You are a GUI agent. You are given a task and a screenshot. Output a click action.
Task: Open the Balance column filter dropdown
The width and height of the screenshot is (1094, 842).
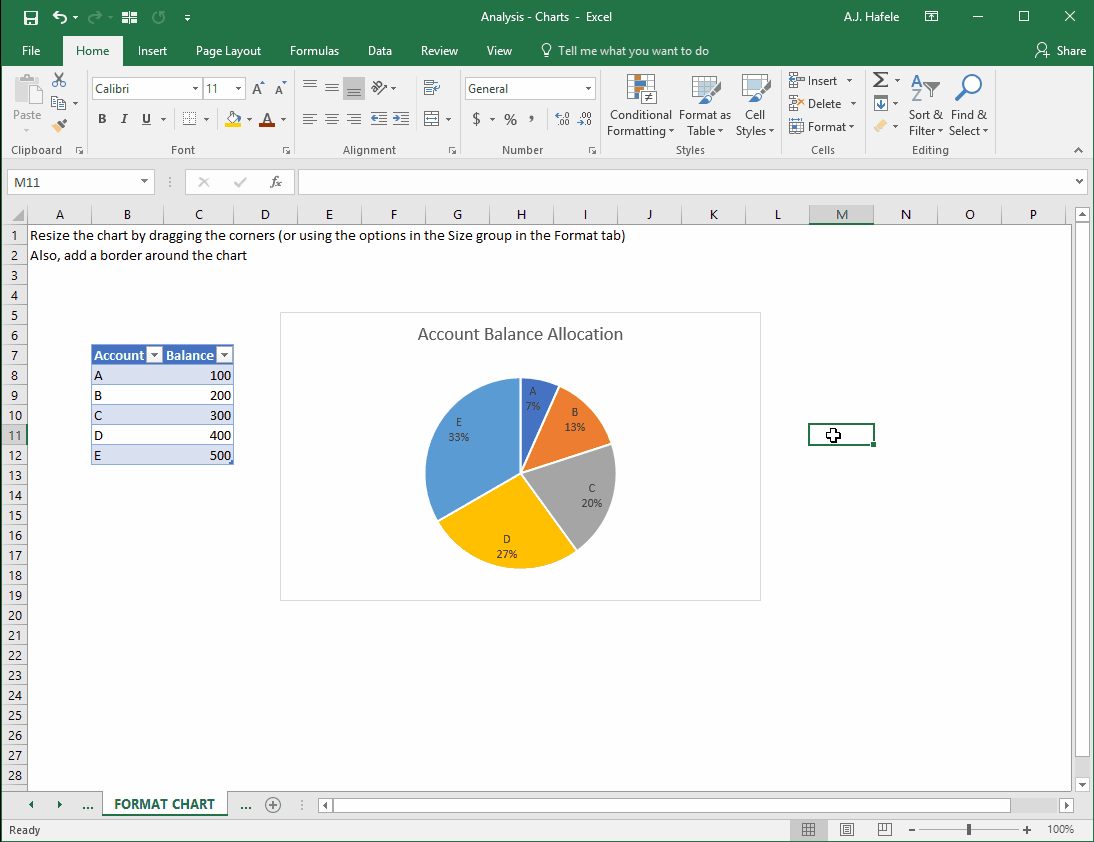[x=225, y=355]
